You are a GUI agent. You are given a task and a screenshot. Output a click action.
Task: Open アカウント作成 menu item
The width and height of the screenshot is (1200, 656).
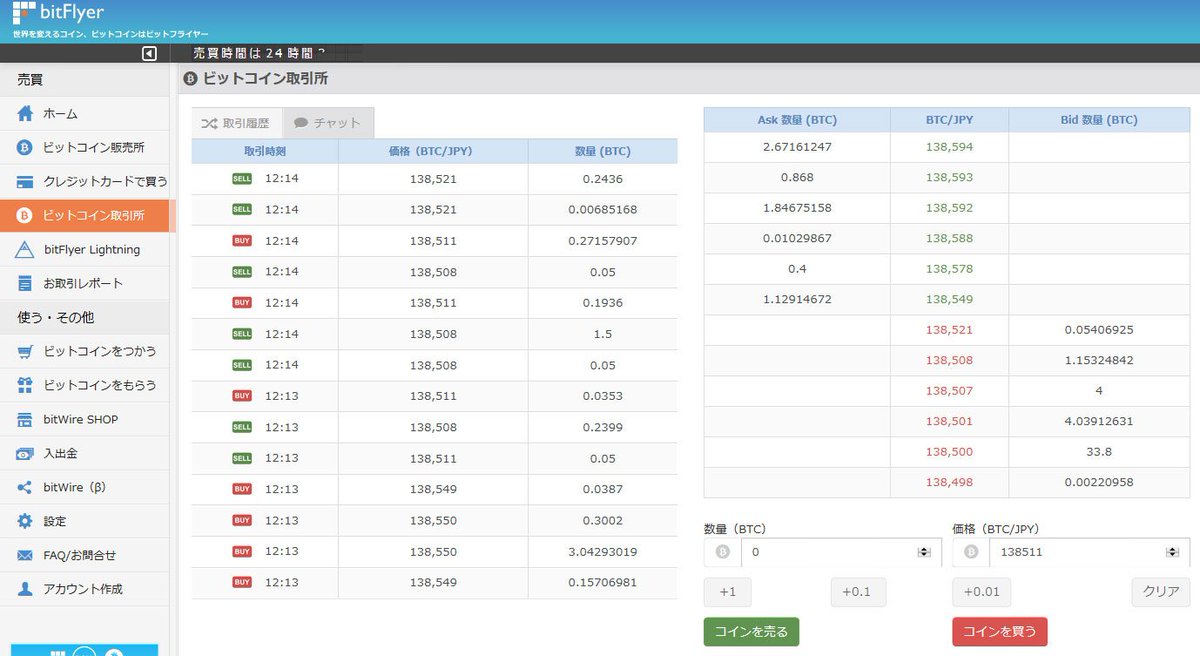tap(85, 589)
